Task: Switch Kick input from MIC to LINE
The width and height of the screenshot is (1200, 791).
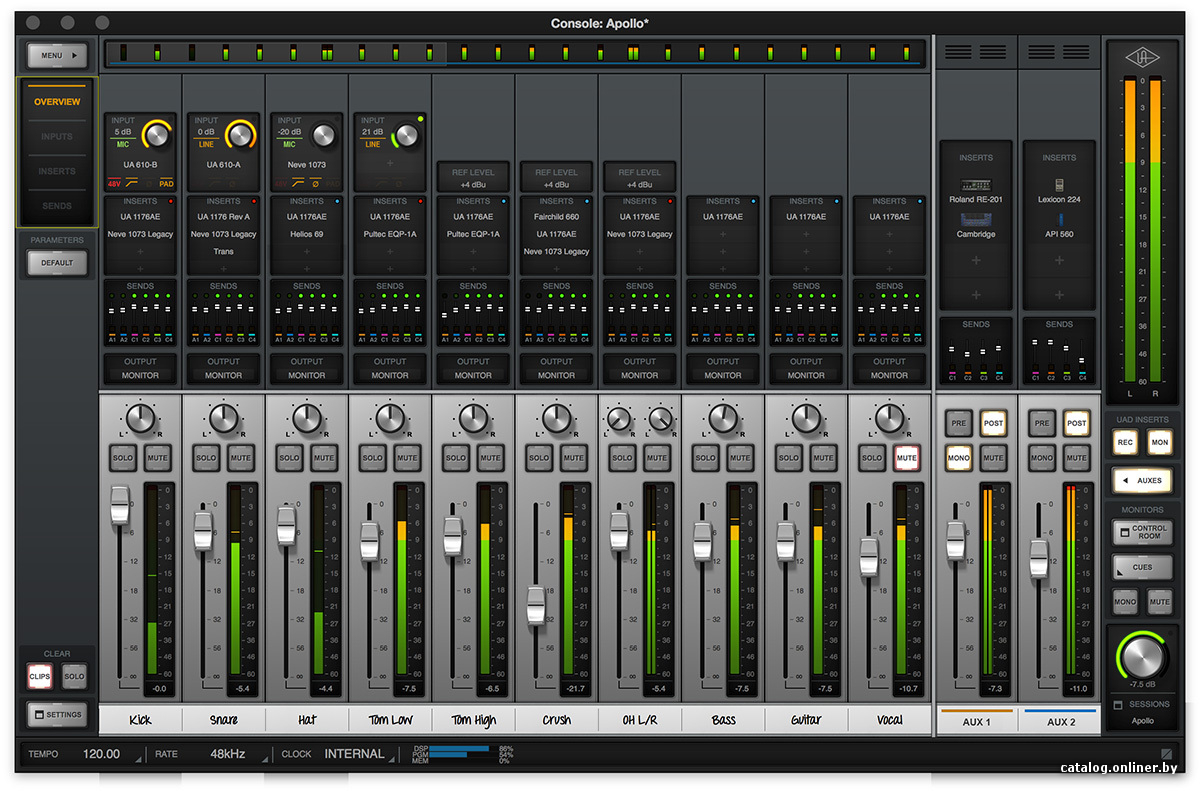Action: [122, 144]
